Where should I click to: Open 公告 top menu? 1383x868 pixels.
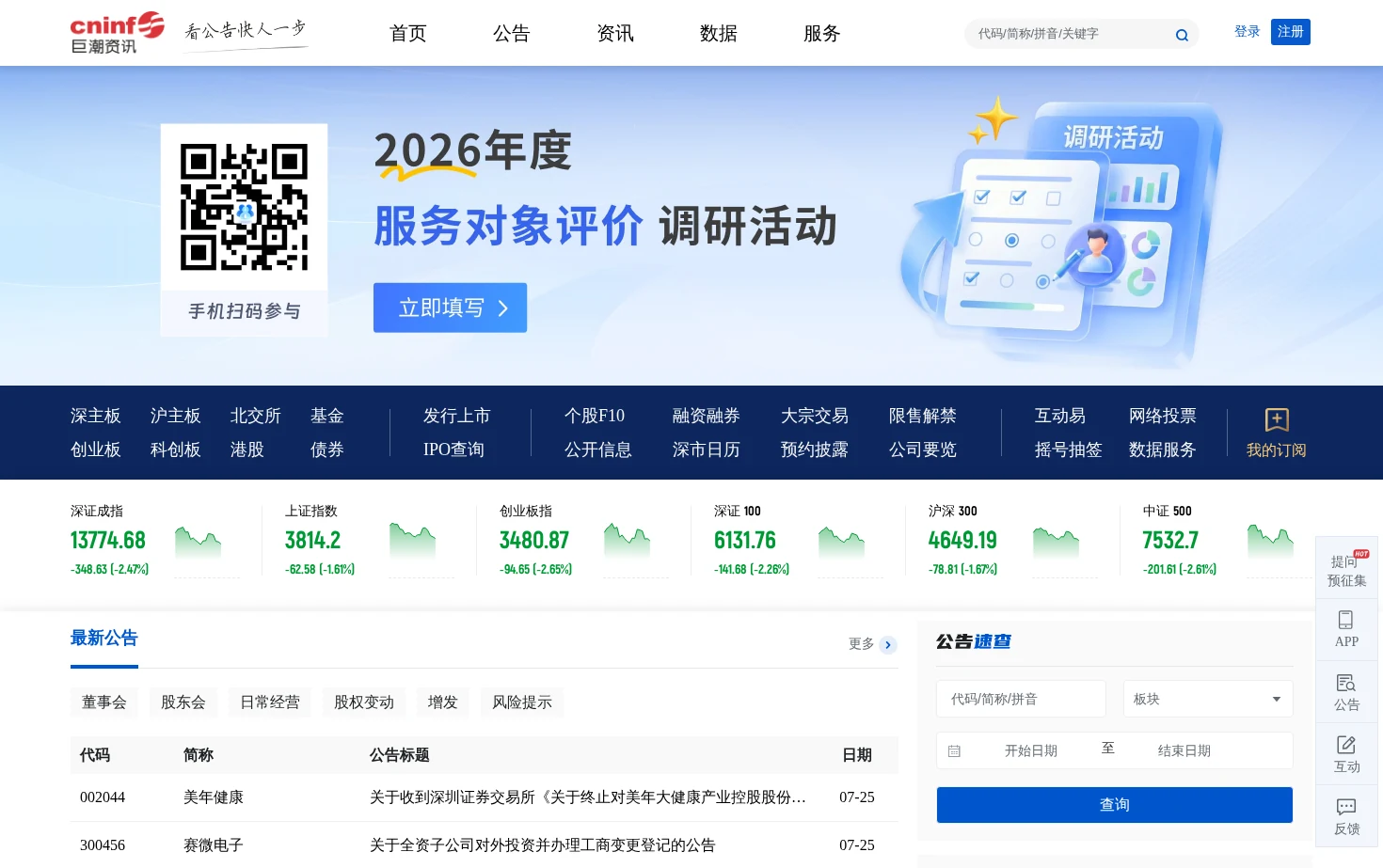[512, 34]
